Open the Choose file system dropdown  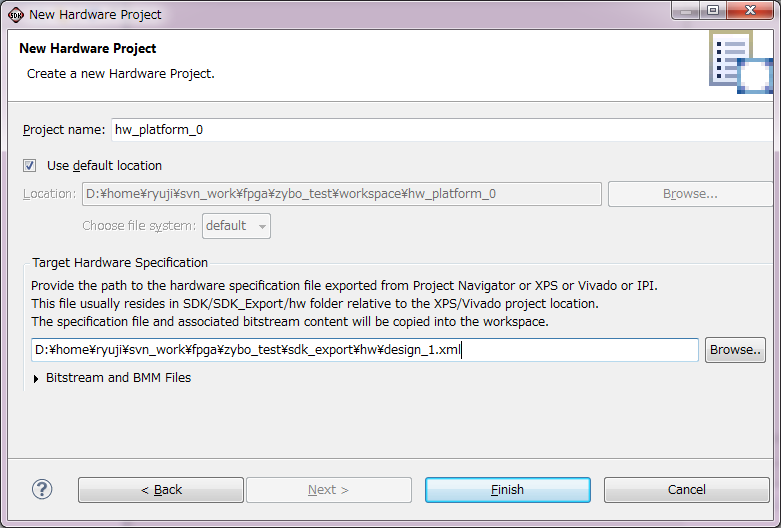click(236, 226)
